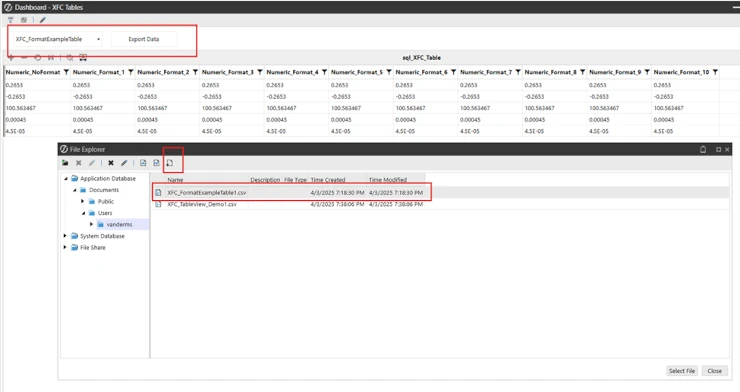Collapse the Documents folder node
Image resolution: width=740 pixels, height=392 pixels.
[75, 190]
